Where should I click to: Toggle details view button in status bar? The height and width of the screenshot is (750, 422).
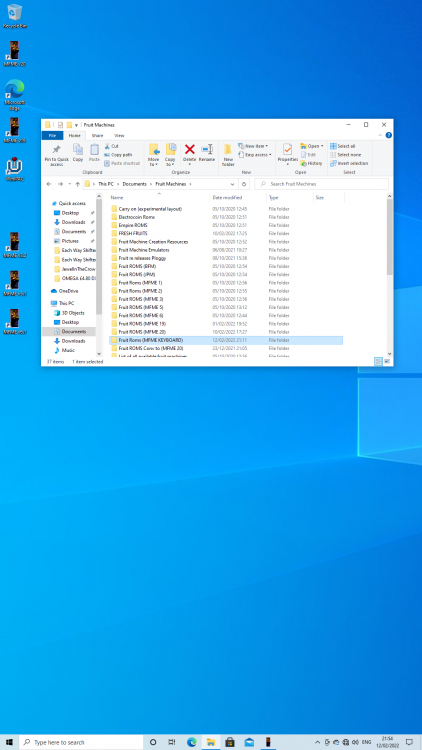(378, 362)
